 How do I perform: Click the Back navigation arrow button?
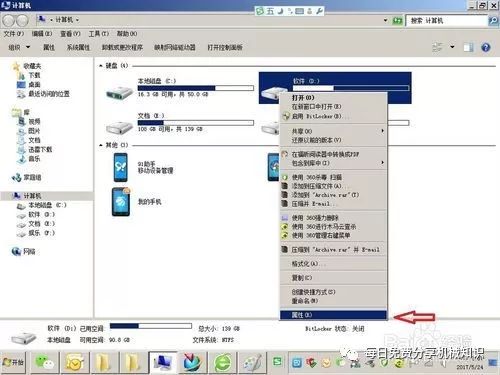coord(9,21)
